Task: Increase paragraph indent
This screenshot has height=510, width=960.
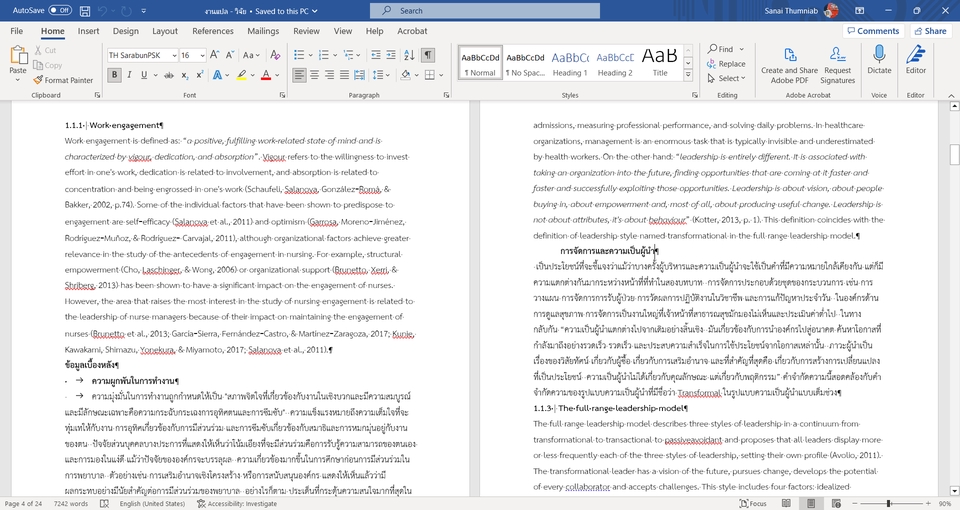Action: tap(391, 55)
